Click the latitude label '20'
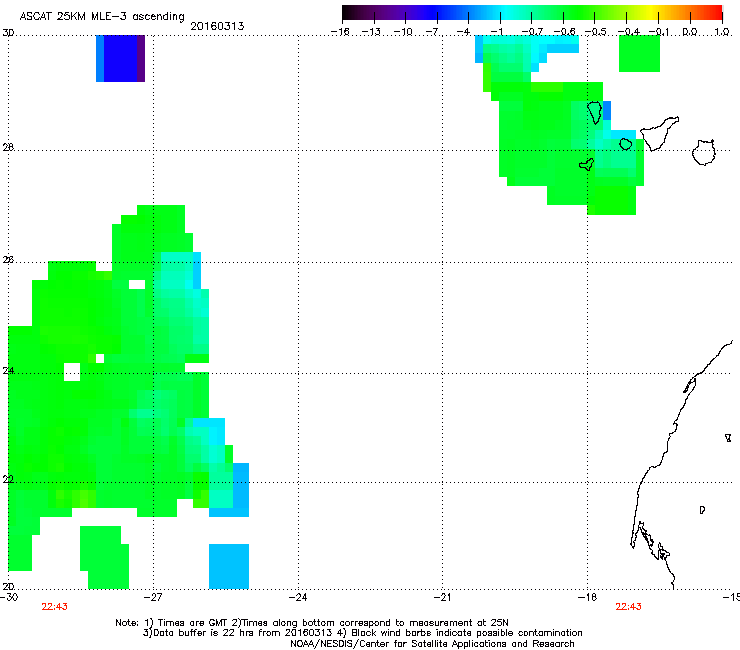The height and width of the screenshot is (650, 740). pyautogui.click(x=8, y=586)
